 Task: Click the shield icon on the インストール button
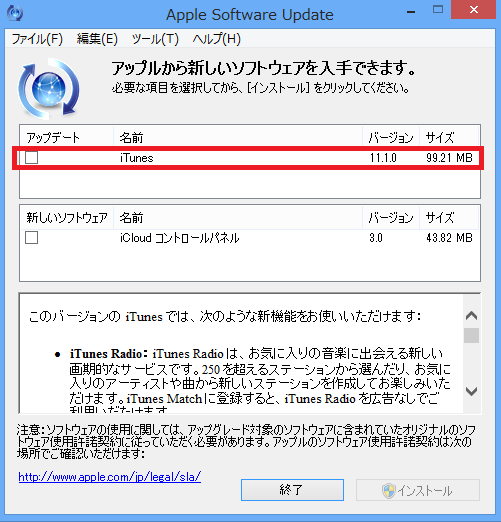click(388, 491)
